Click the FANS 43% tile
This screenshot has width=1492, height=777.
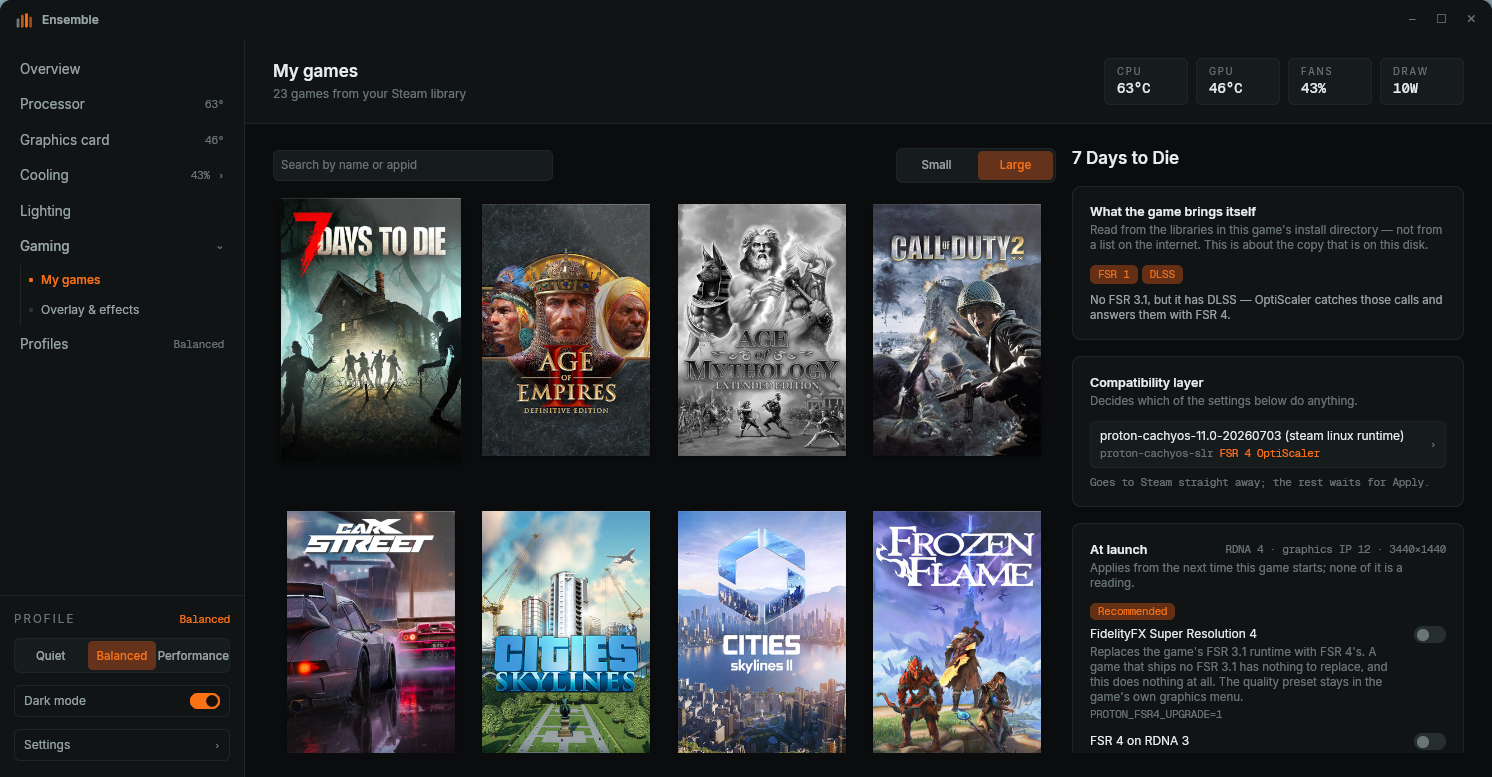(x=1330, y=81)
